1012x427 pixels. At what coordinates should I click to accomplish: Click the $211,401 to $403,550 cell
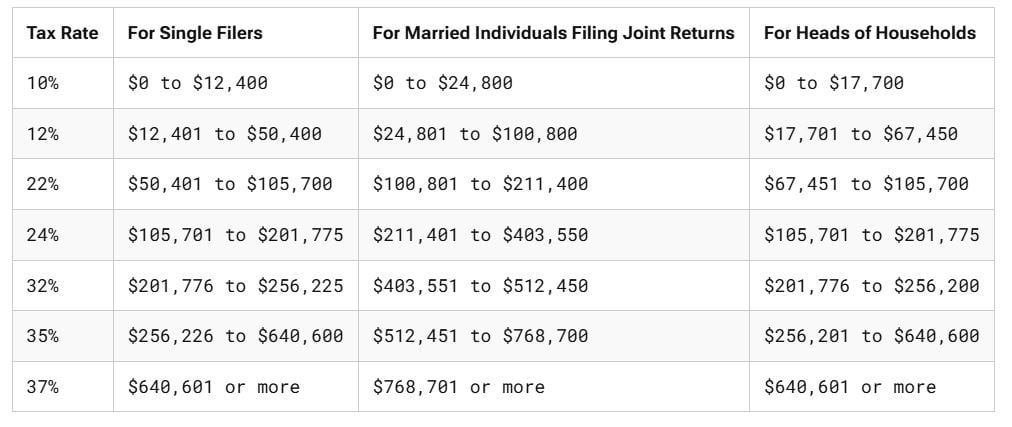click(x=480, y=235)
